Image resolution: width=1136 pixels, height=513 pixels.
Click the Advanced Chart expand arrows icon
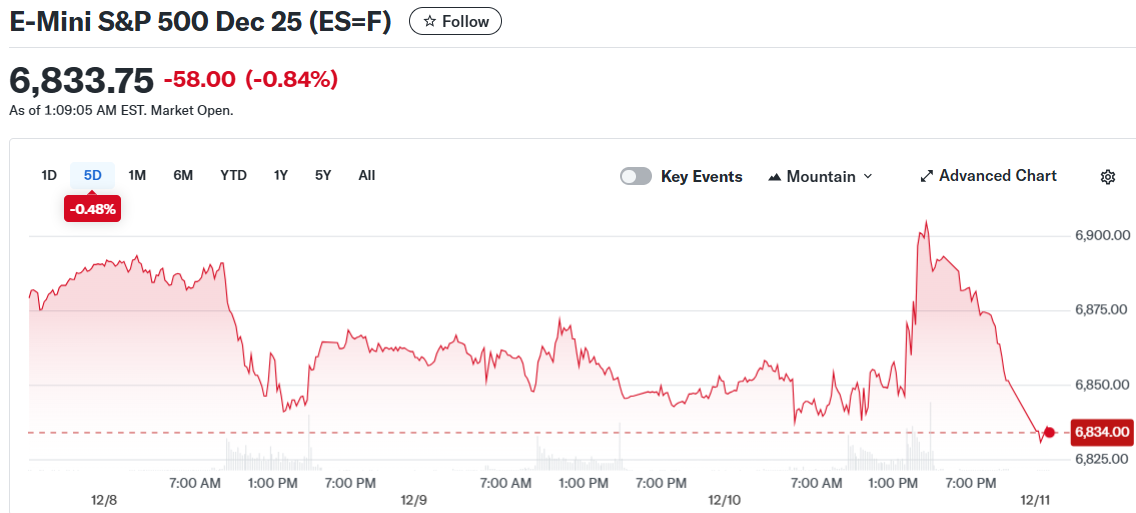pyautogui.click(x=926, y=176)
